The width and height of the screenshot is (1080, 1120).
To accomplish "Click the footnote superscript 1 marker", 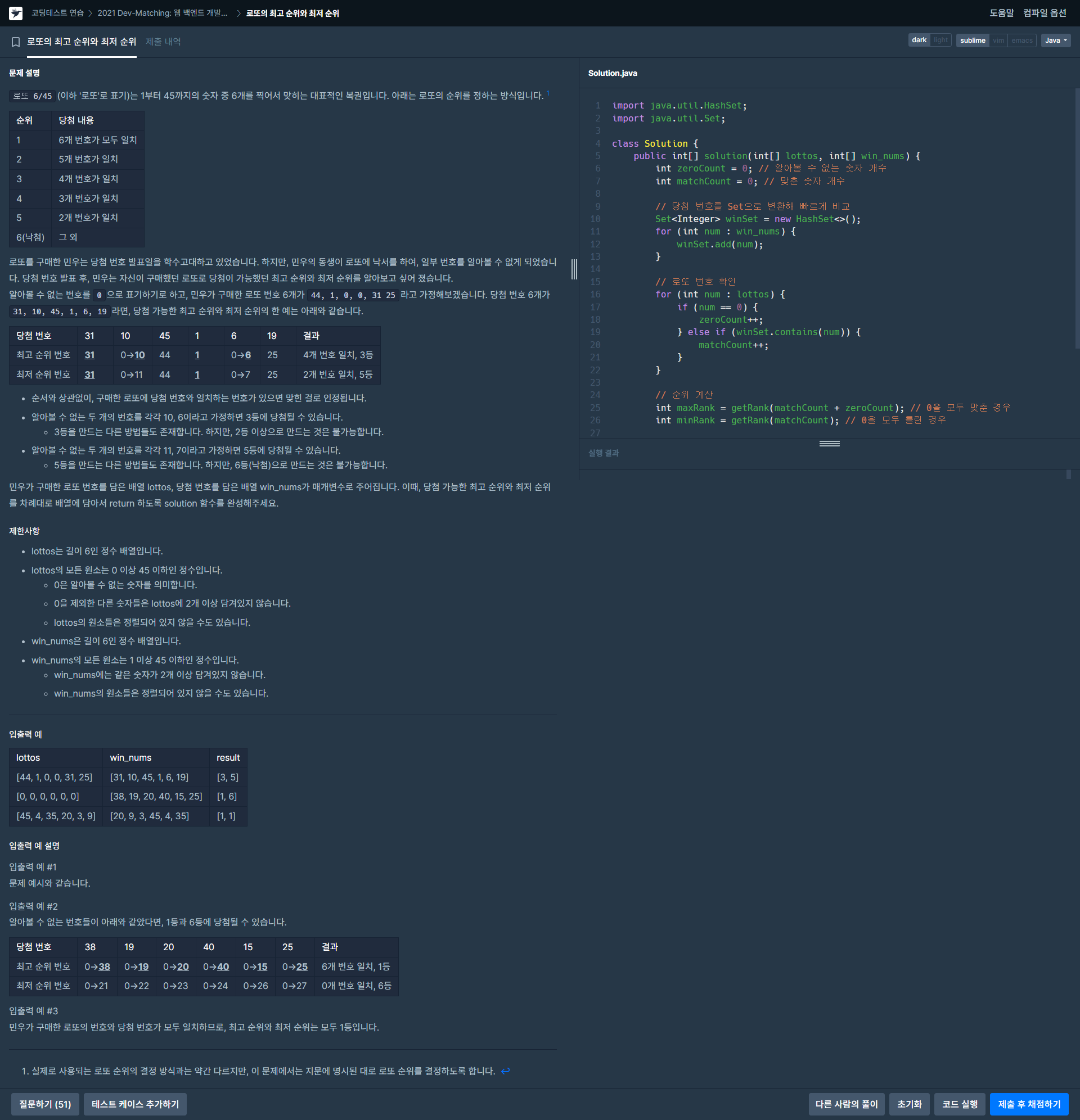I will click(x=548, y=93).
